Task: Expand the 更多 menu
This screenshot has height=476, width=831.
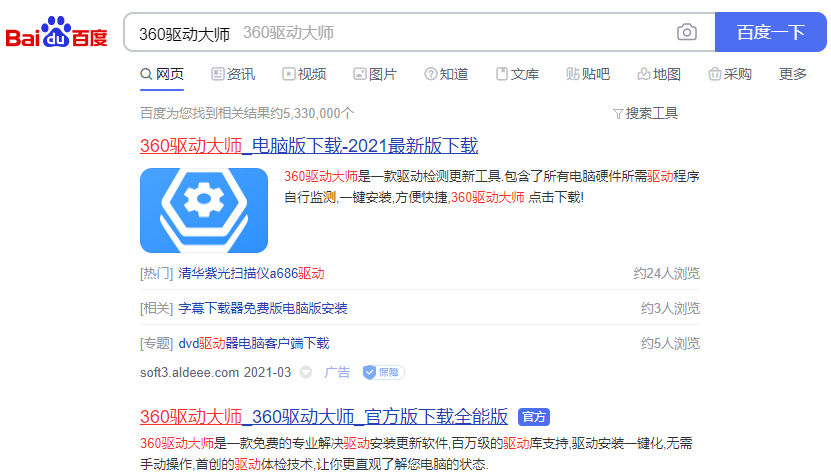Action: 793,74
